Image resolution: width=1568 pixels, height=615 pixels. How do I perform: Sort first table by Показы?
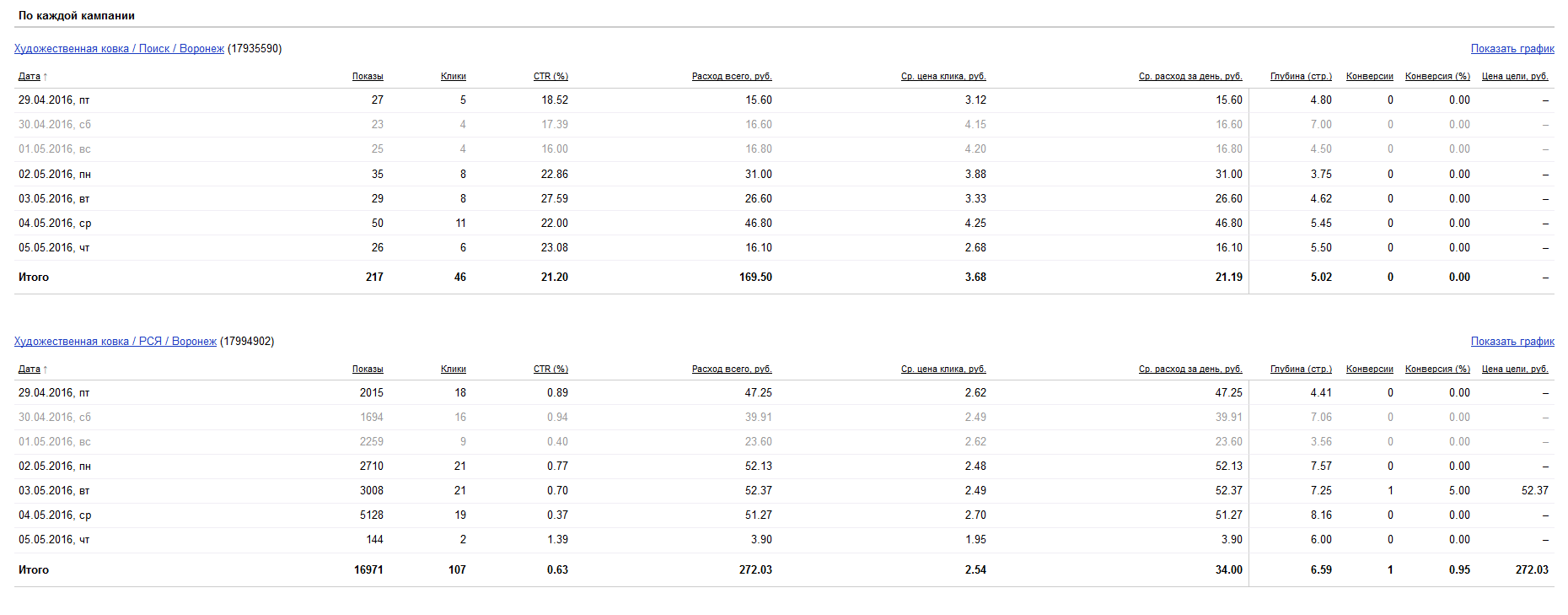[x=368, y=77]
